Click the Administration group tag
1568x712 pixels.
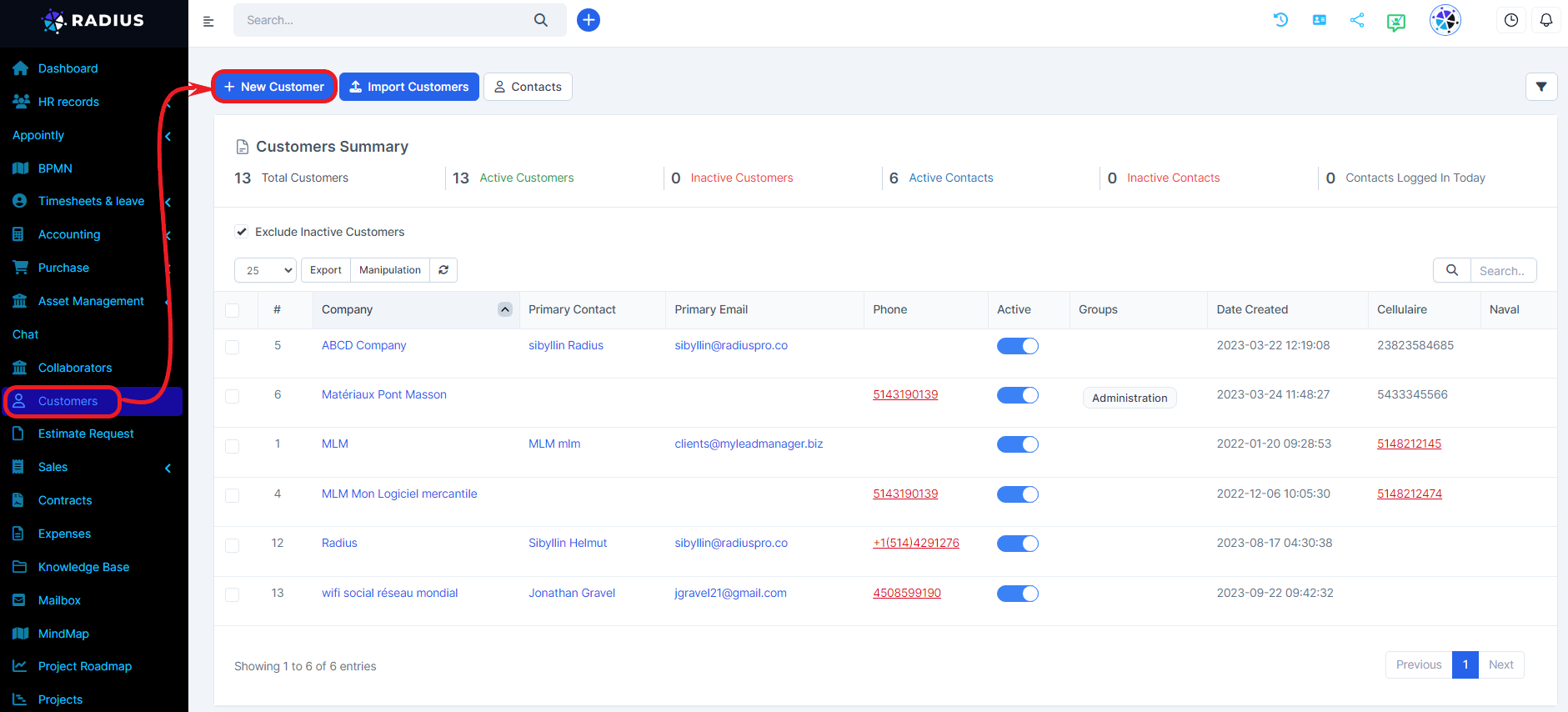[x=1130, y=398]
